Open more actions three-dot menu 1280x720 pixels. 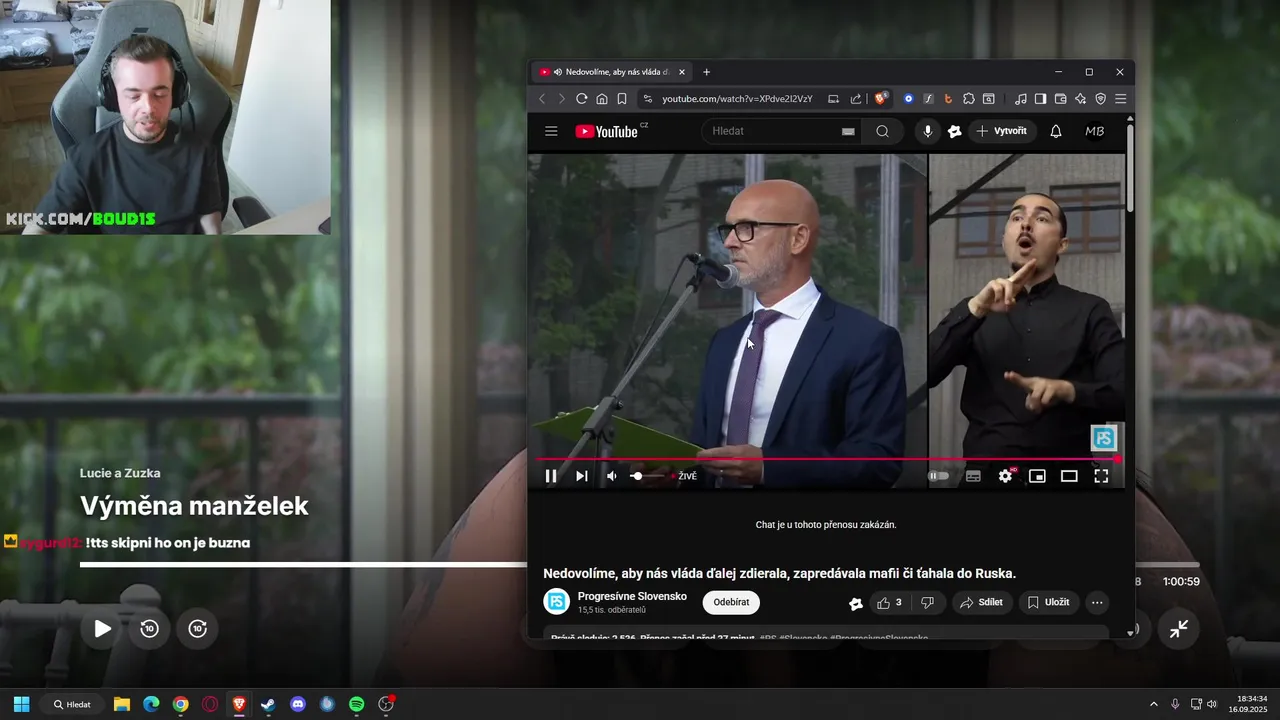point(1097,602)
